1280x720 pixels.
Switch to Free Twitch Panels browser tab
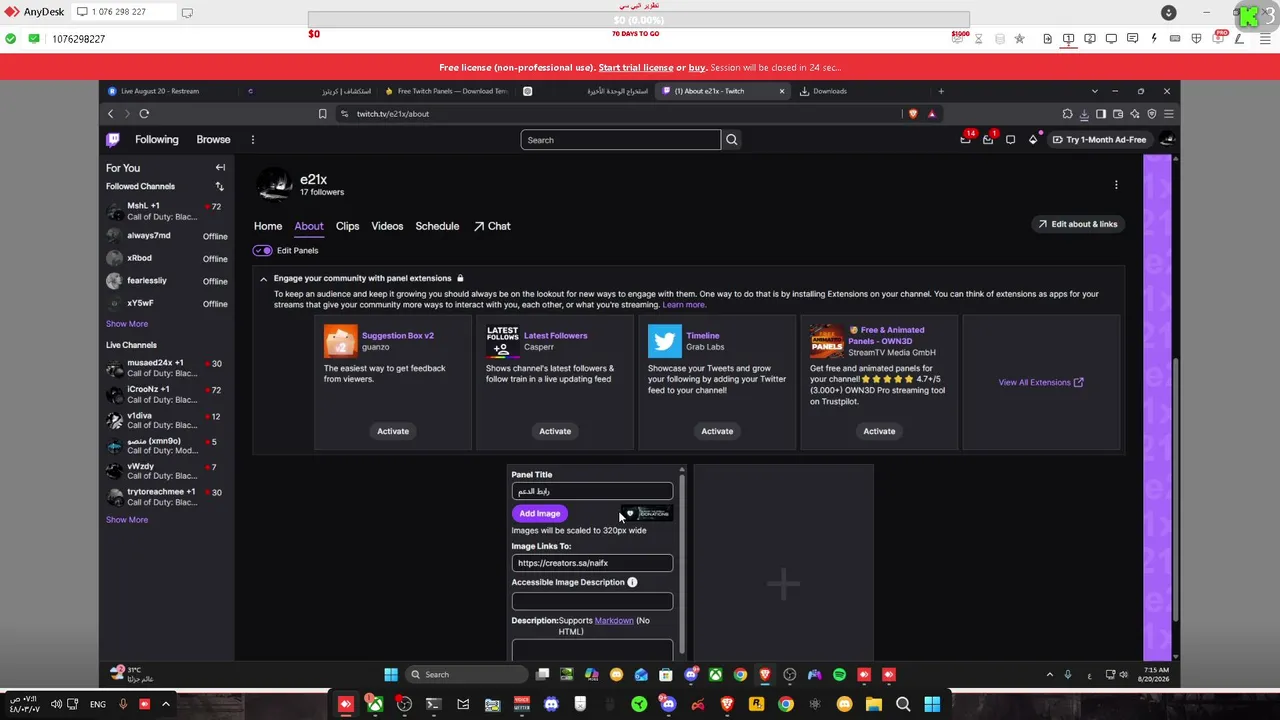click(x=447, y=91)
